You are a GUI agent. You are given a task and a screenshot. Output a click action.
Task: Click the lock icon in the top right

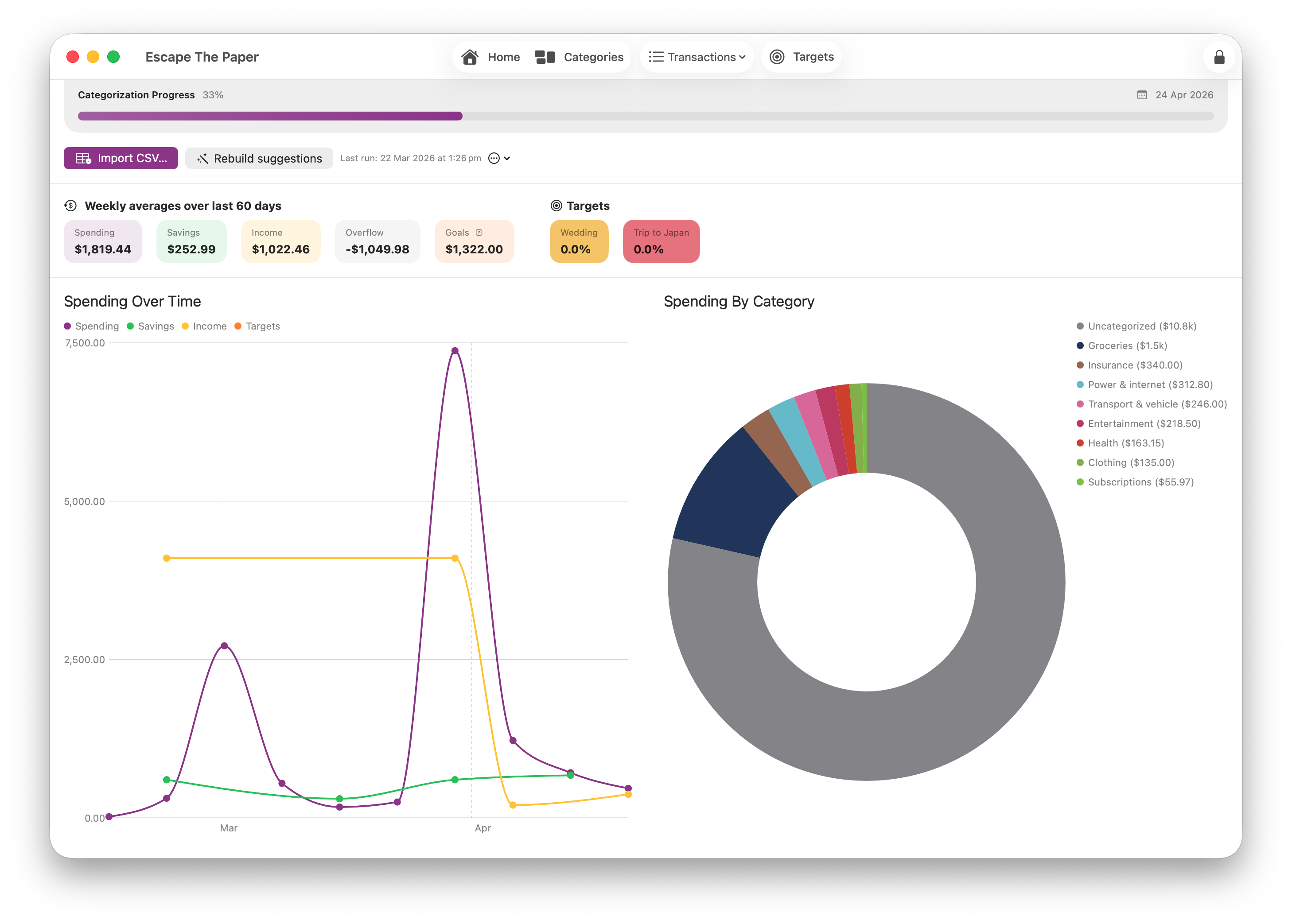(x=1219, y=56)
